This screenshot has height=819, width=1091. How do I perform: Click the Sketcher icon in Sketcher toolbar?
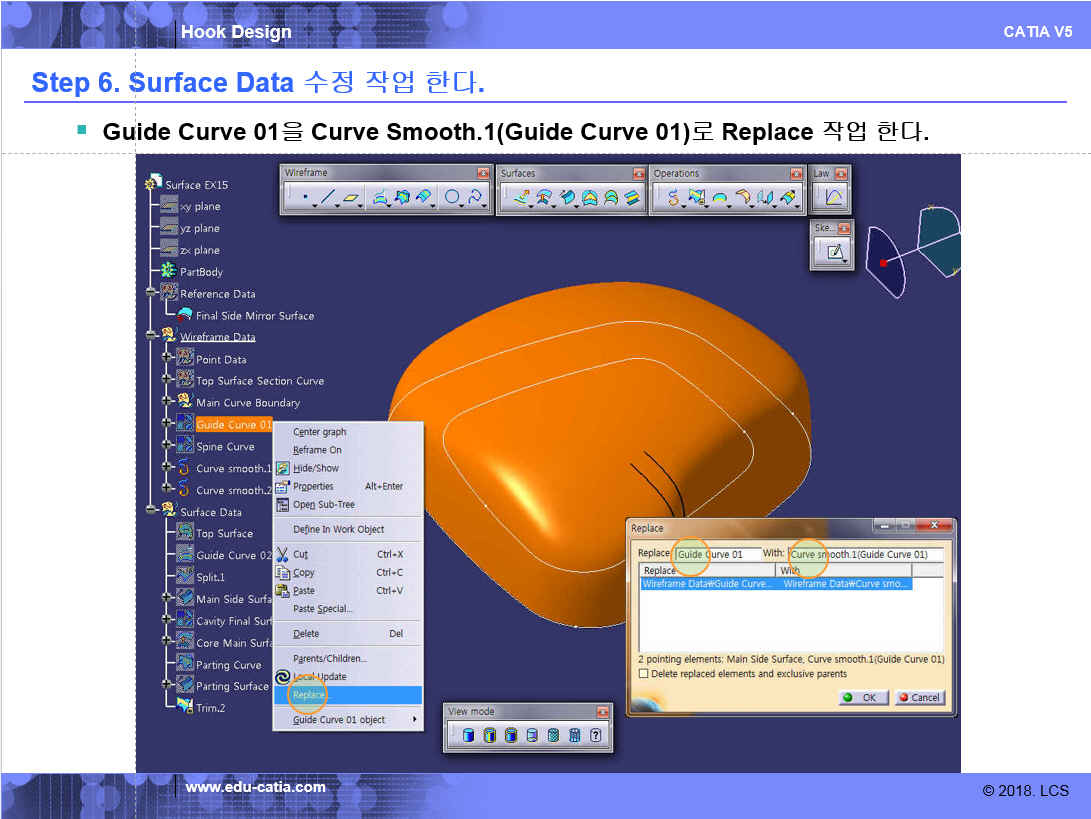832,252
